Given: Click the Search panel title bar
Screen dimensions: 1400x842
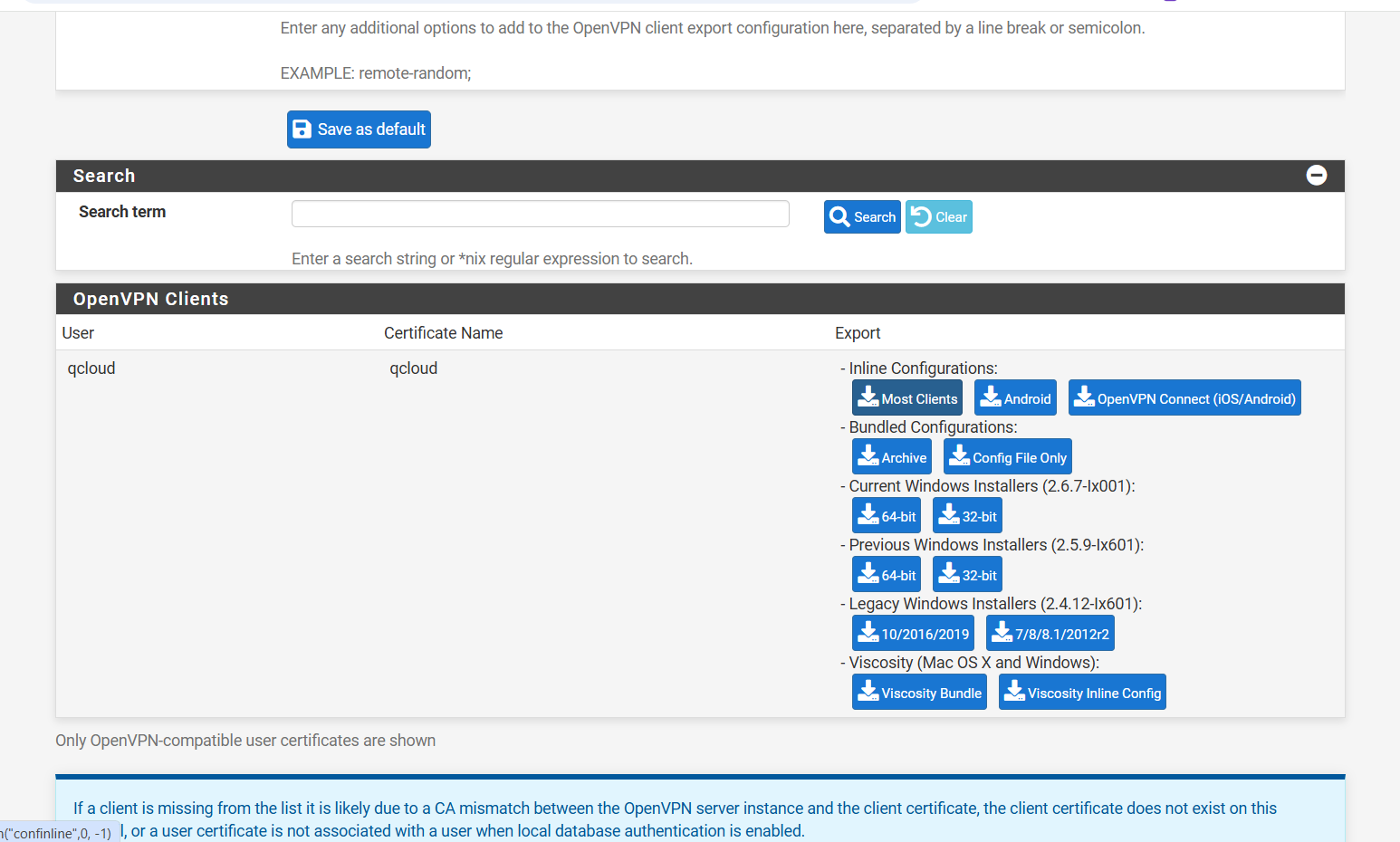Looking at the screenshot, I should [634, 176].
